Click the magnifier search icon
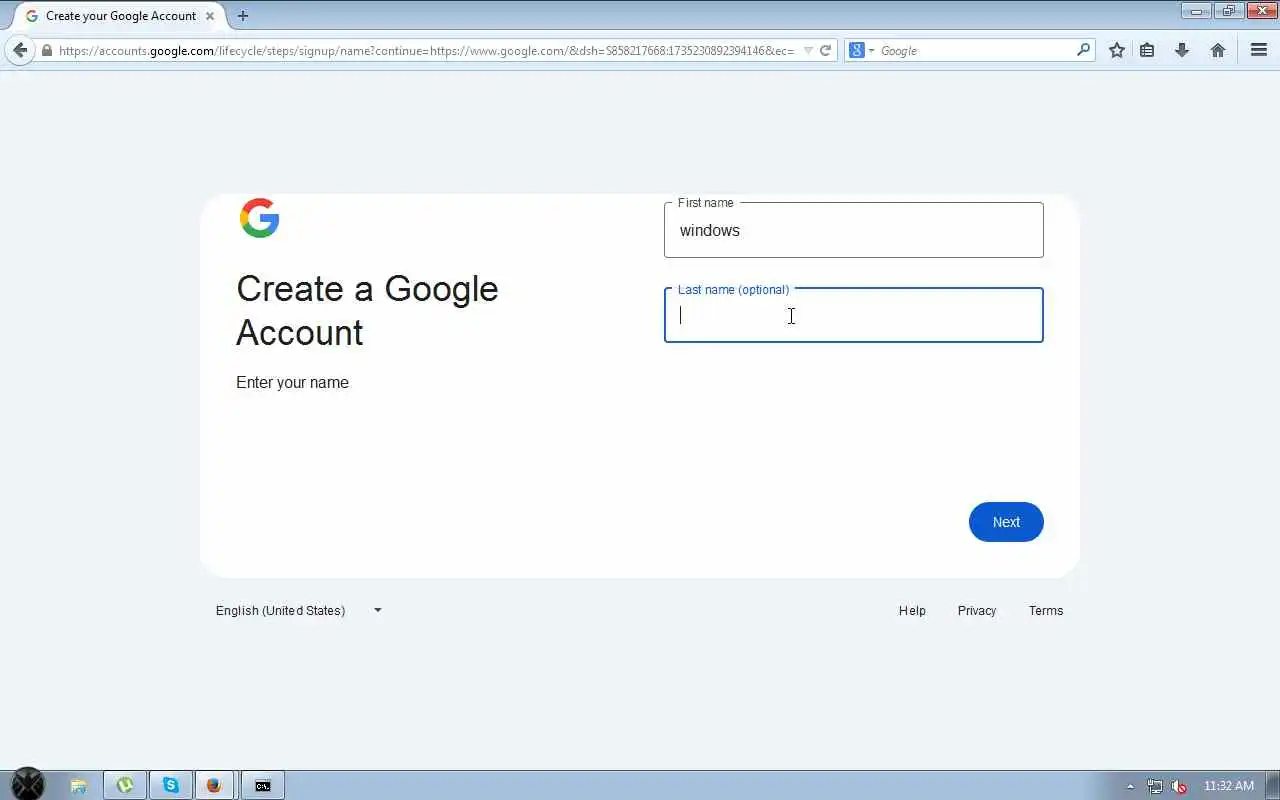The image size is (1280, 800). point(1083,50)
